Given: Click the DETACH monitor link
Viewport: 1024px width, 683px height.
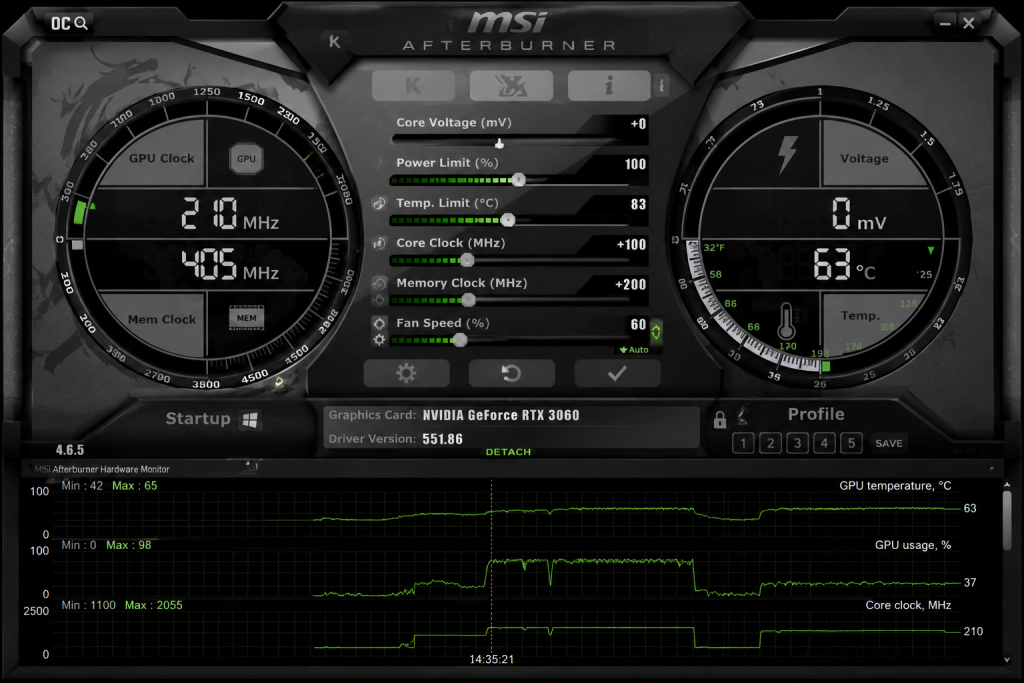Looking at the screenshot, I should [x=508, y=452].
